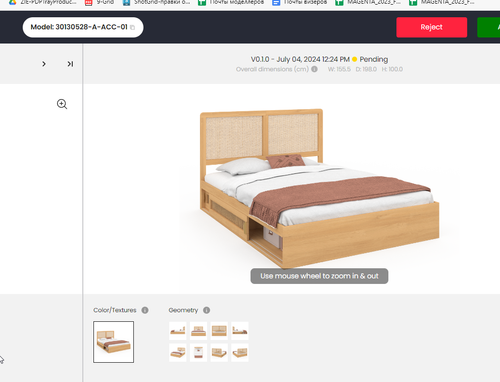Select geometry rear-left view thumbnail
This screenshot has width=500, height=382.
tap(219, 352)
